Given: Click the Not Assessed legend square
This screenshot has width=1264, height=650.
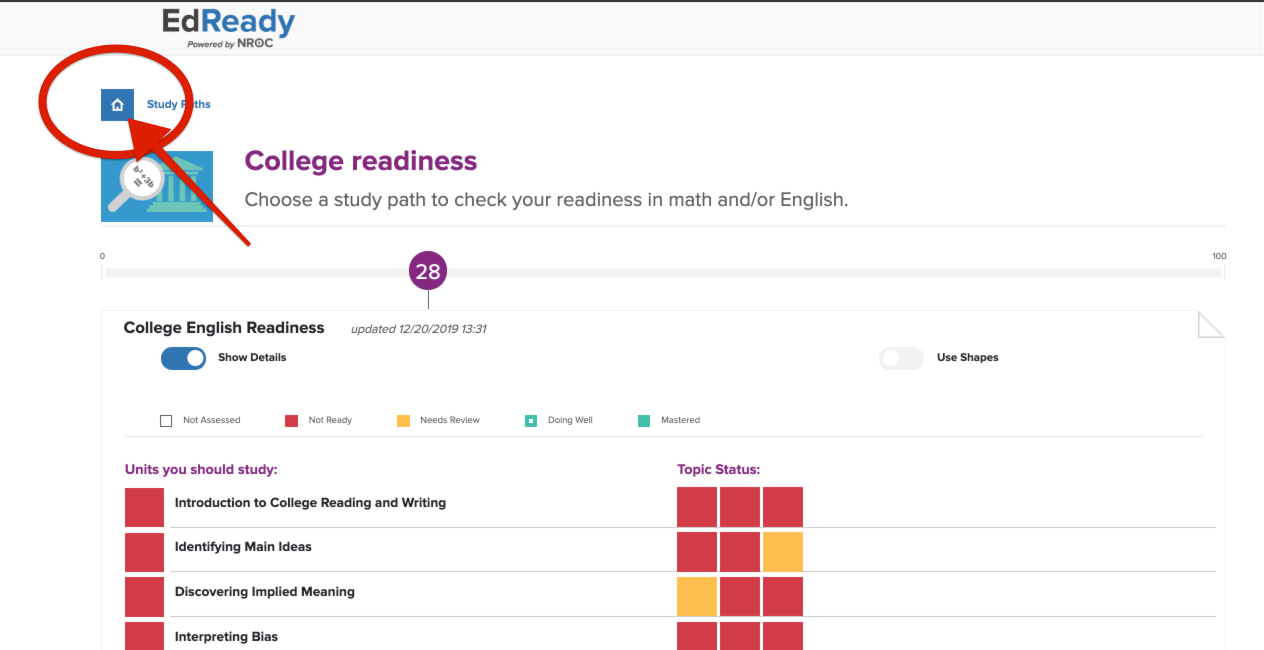Looking at the screenshot, I should pyautogui.click(x=166, y=421).
